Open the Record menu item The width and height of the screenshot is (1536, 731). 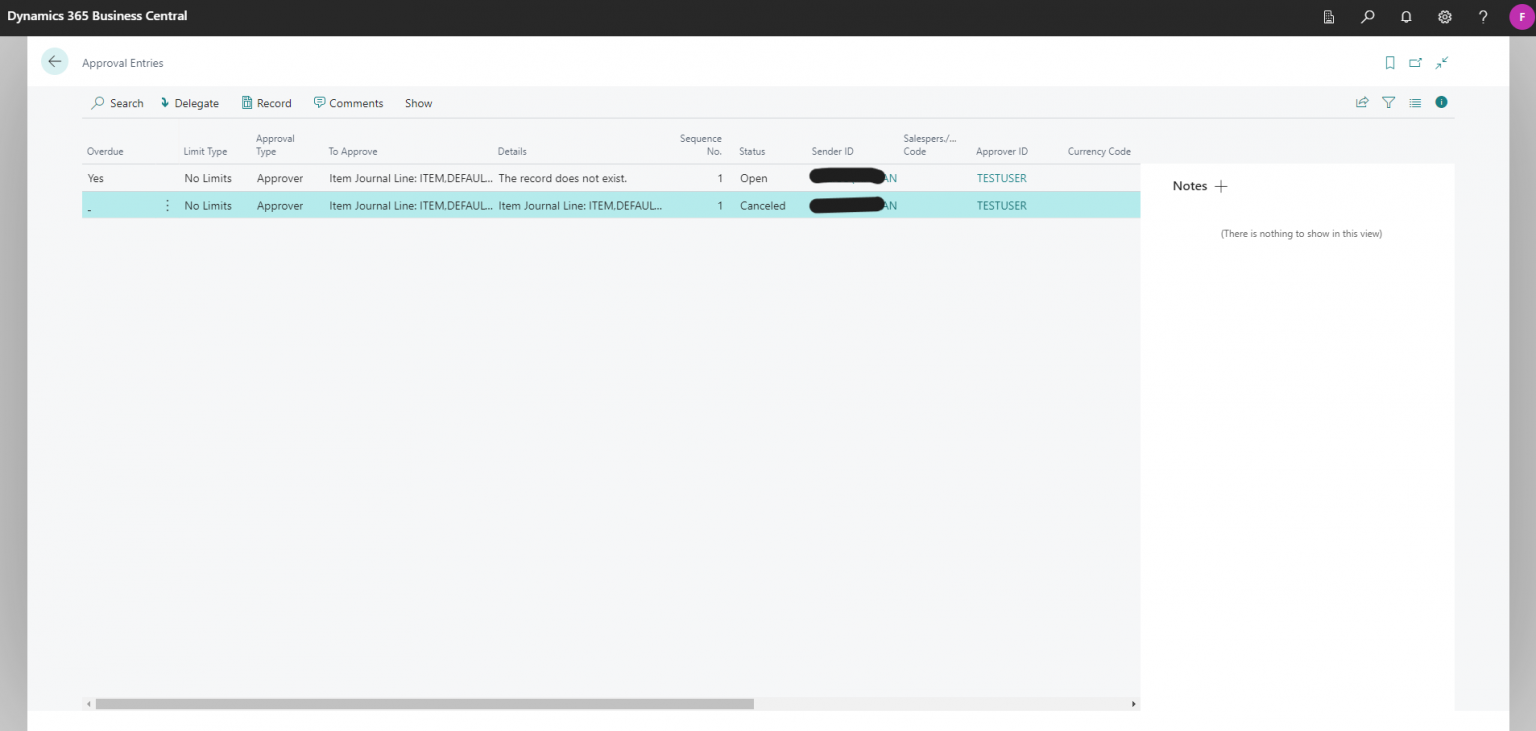click(x=266, y=103)
